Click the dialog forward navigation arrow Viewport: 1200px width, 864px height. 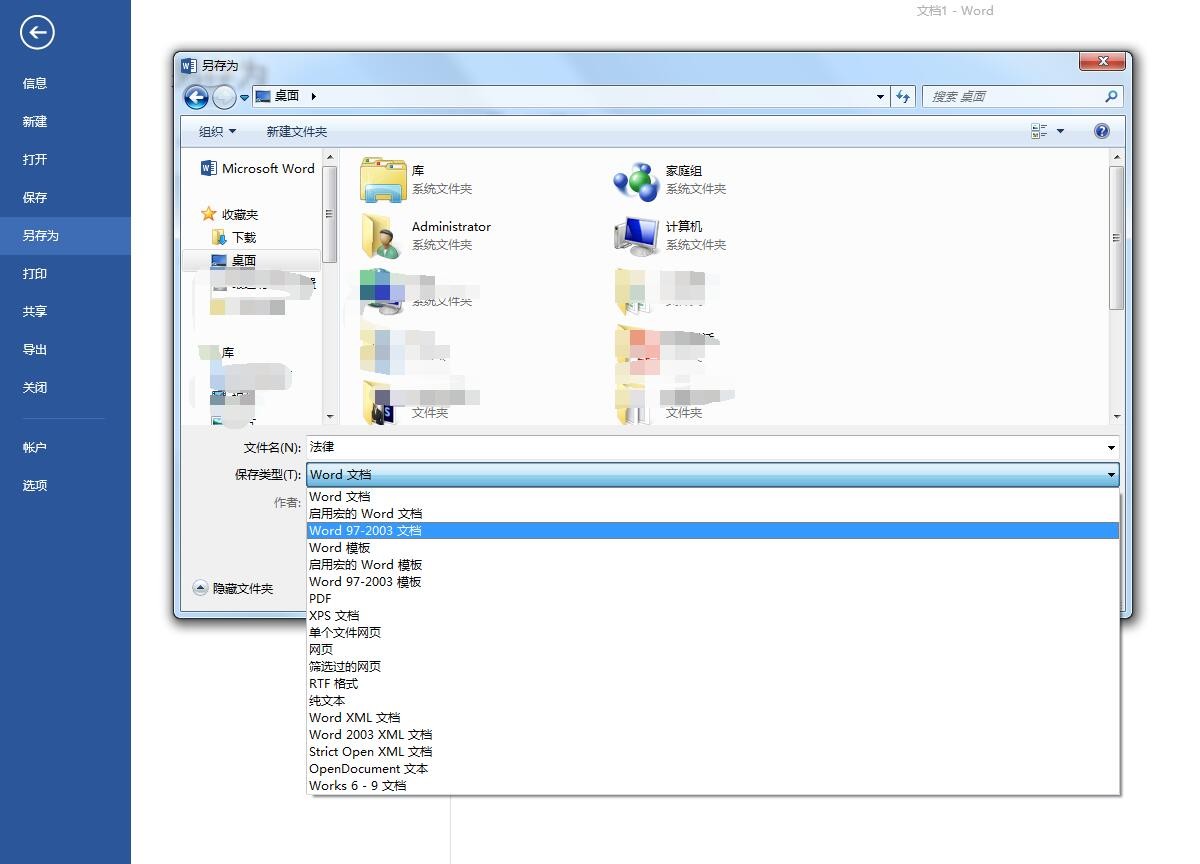tap(224, 97)
